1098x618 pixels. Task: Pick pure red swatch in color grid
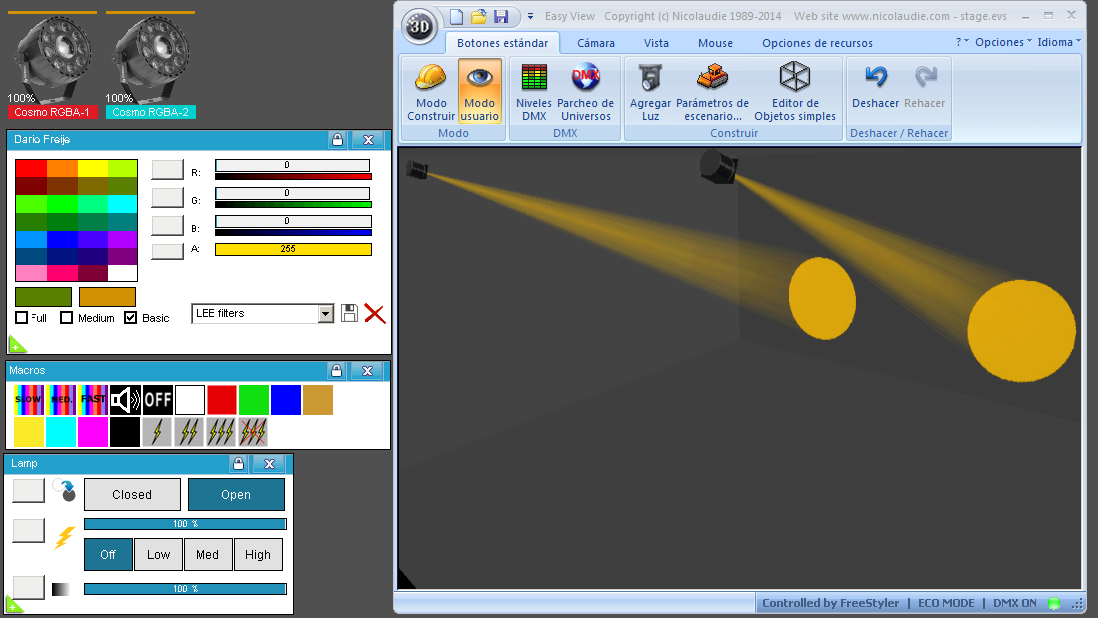(x=32, y=168)
